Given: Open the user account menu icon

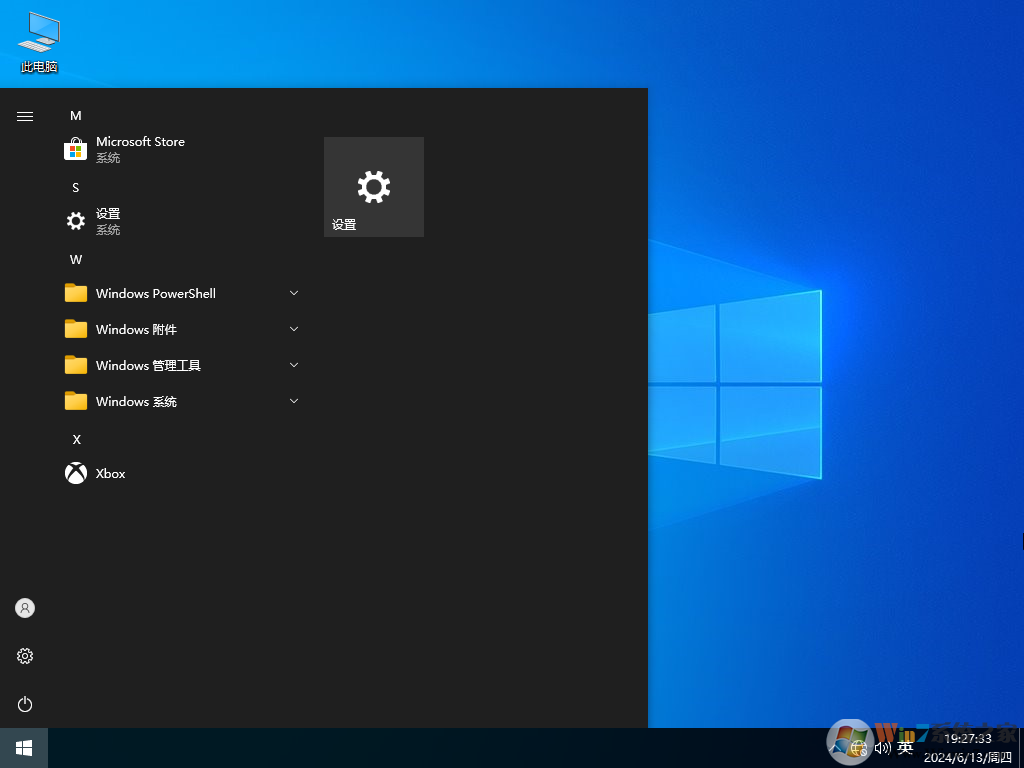Looking at the screenshot, I should tap(25, 608).
